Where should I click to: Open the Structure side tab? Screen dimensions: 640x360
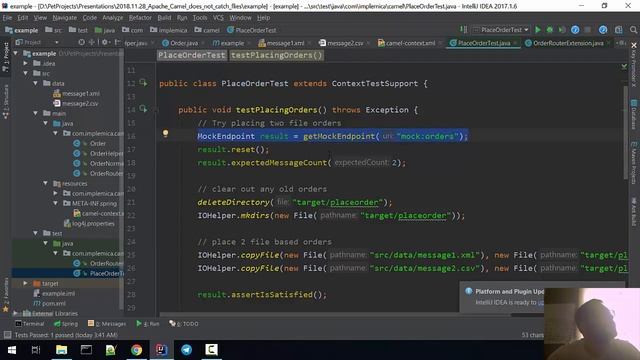click(x=6, y=102)
